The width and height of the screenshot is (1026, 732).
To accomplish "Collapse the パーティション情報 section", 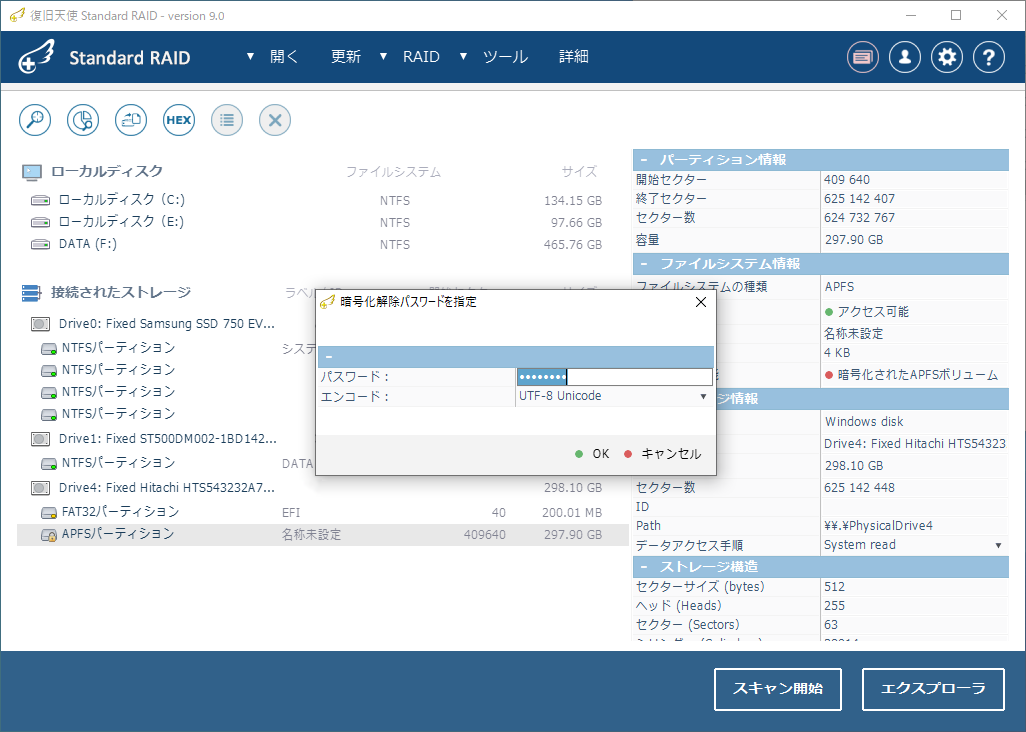I will pos(645,160).
